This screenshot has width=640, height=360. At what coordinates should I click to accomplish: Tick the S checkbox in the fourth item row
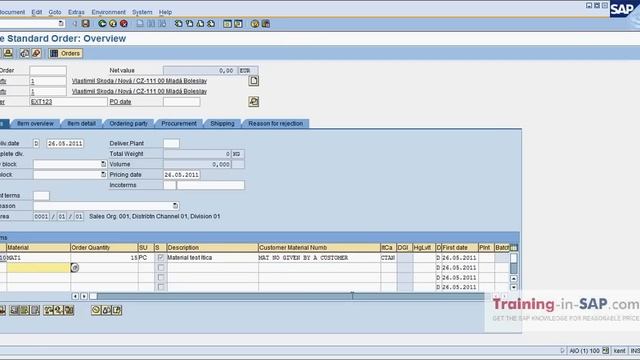(x=161, y=287)
